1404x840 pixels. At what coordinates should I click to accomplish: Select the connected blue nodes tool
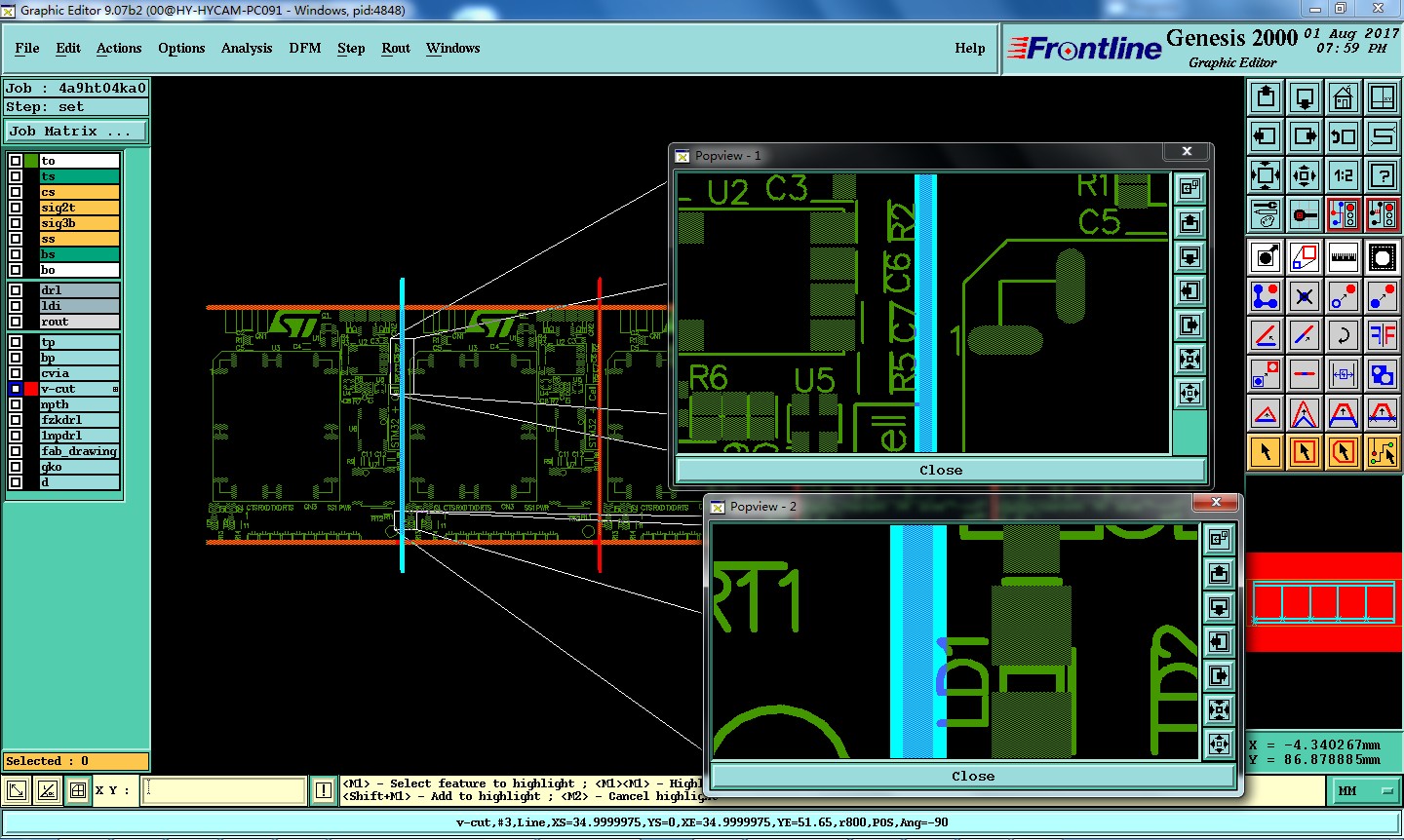1266,296
